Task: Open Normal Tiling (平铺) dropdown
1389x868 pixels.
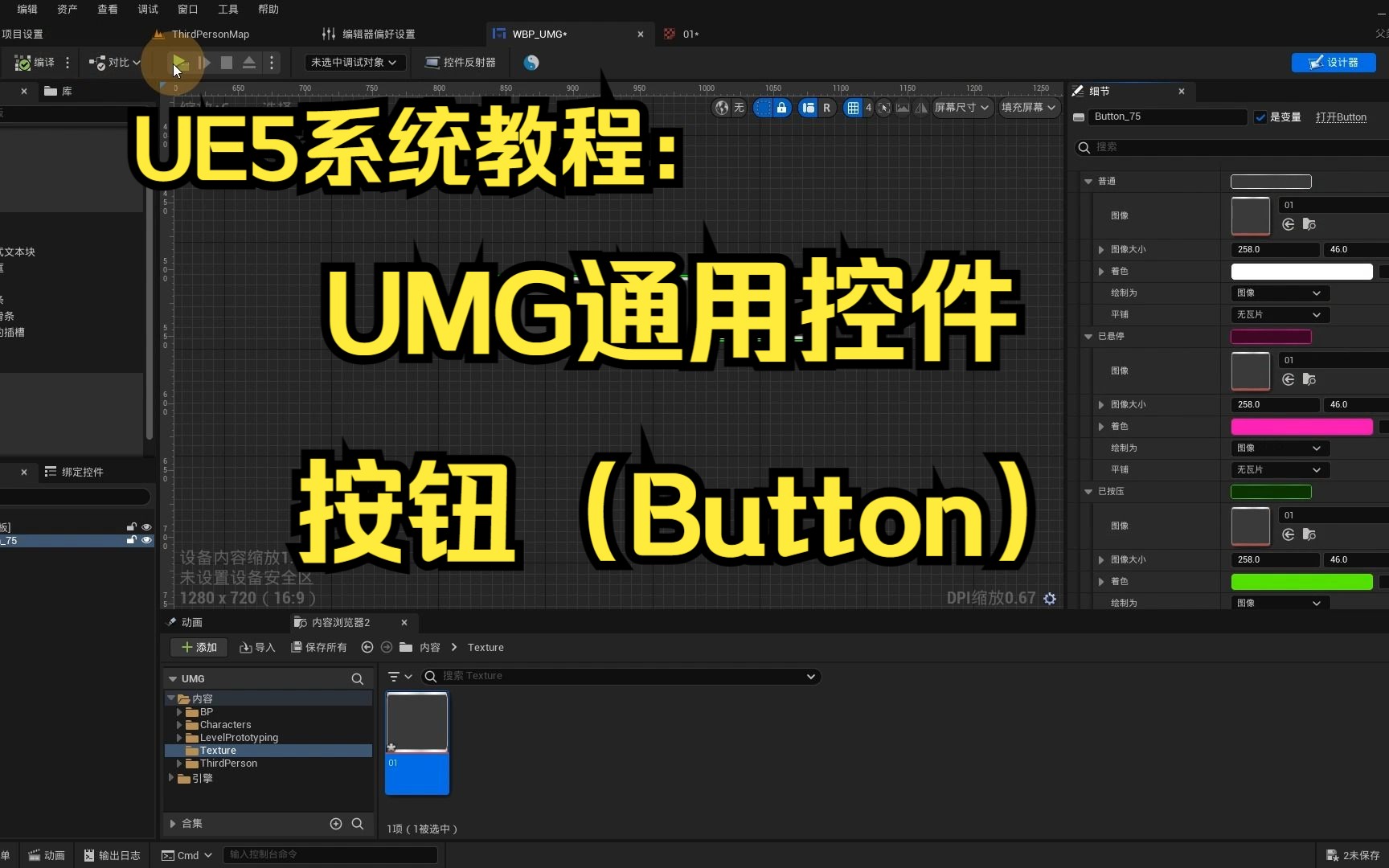Action: pyautogui.click(x=1279, y=315)
